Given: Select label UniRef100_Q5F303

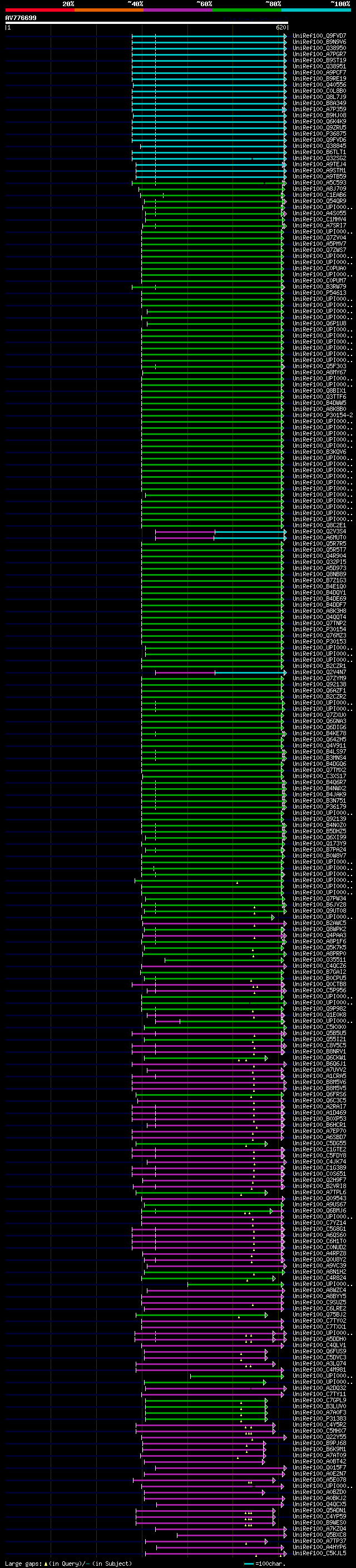Looking at the screenshot, I should pyautogui.click(x=319, y=367).
